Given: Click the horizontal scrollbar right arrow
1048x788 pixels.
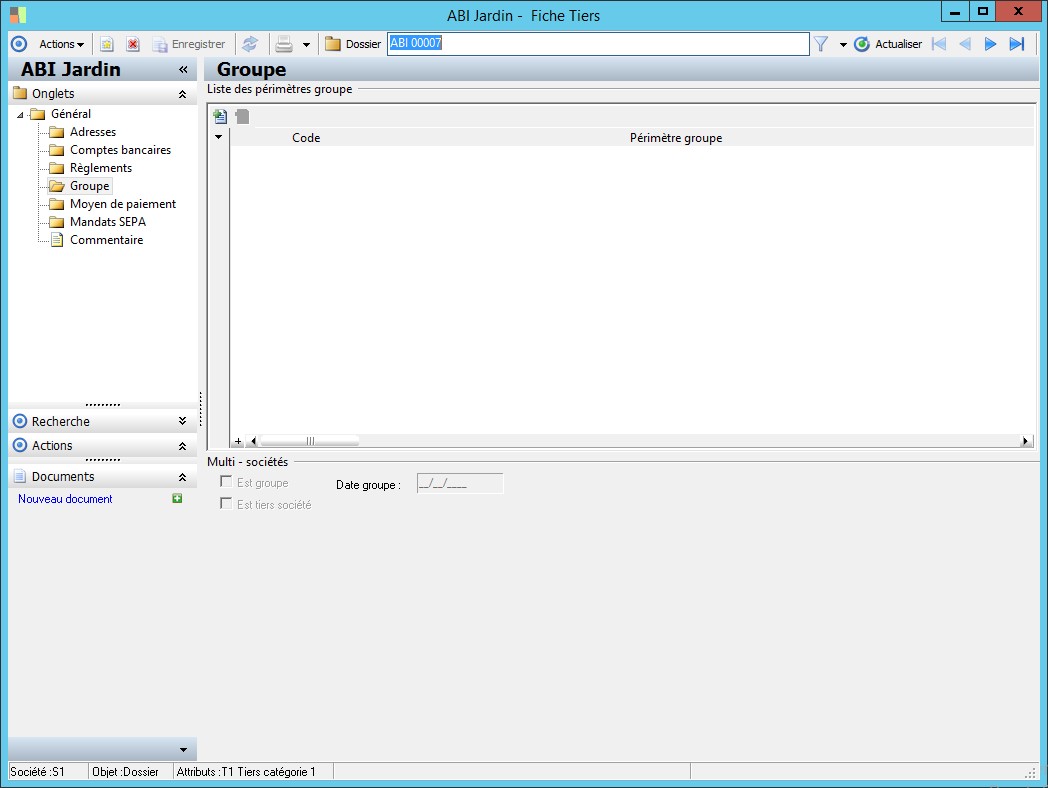Looking at the screenshot, I should [1025, 441].
